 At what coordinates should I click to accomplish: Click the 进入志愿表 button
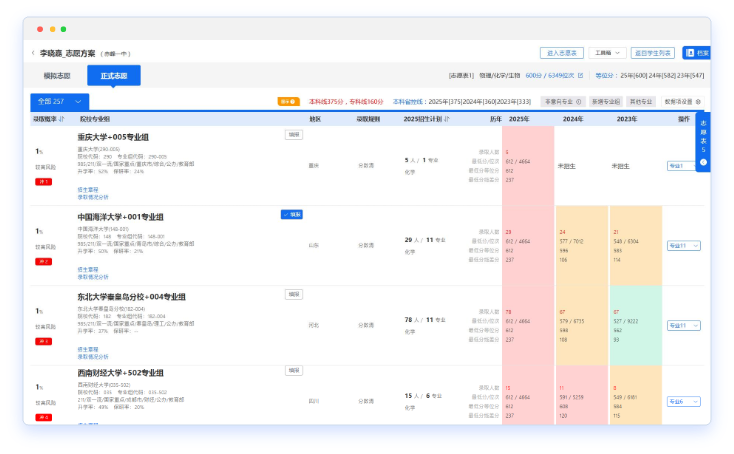point(562,53)
